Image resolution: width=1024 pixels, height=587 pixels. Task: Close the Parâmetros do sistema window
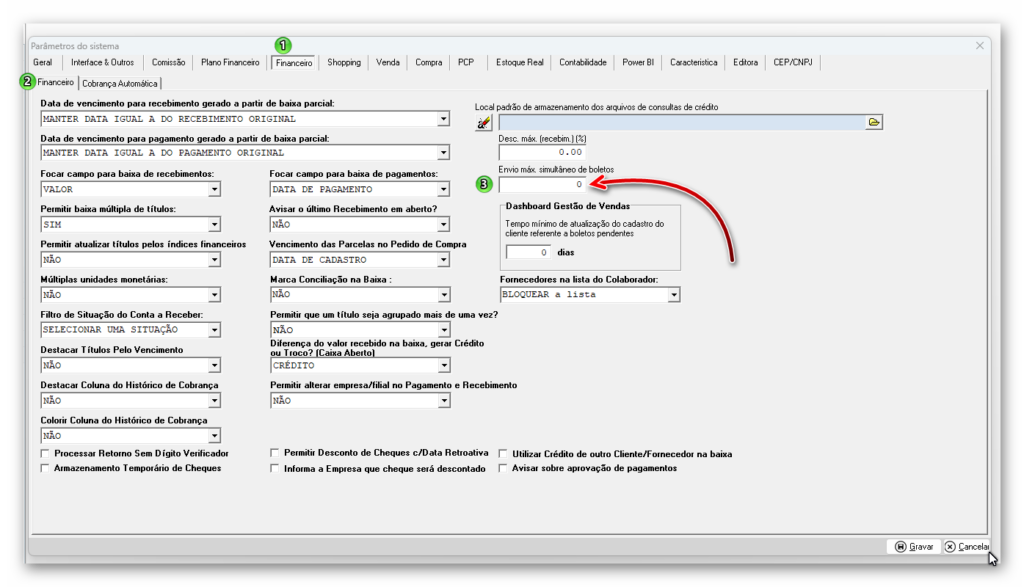pyautogui.click(x=980, y=46)
